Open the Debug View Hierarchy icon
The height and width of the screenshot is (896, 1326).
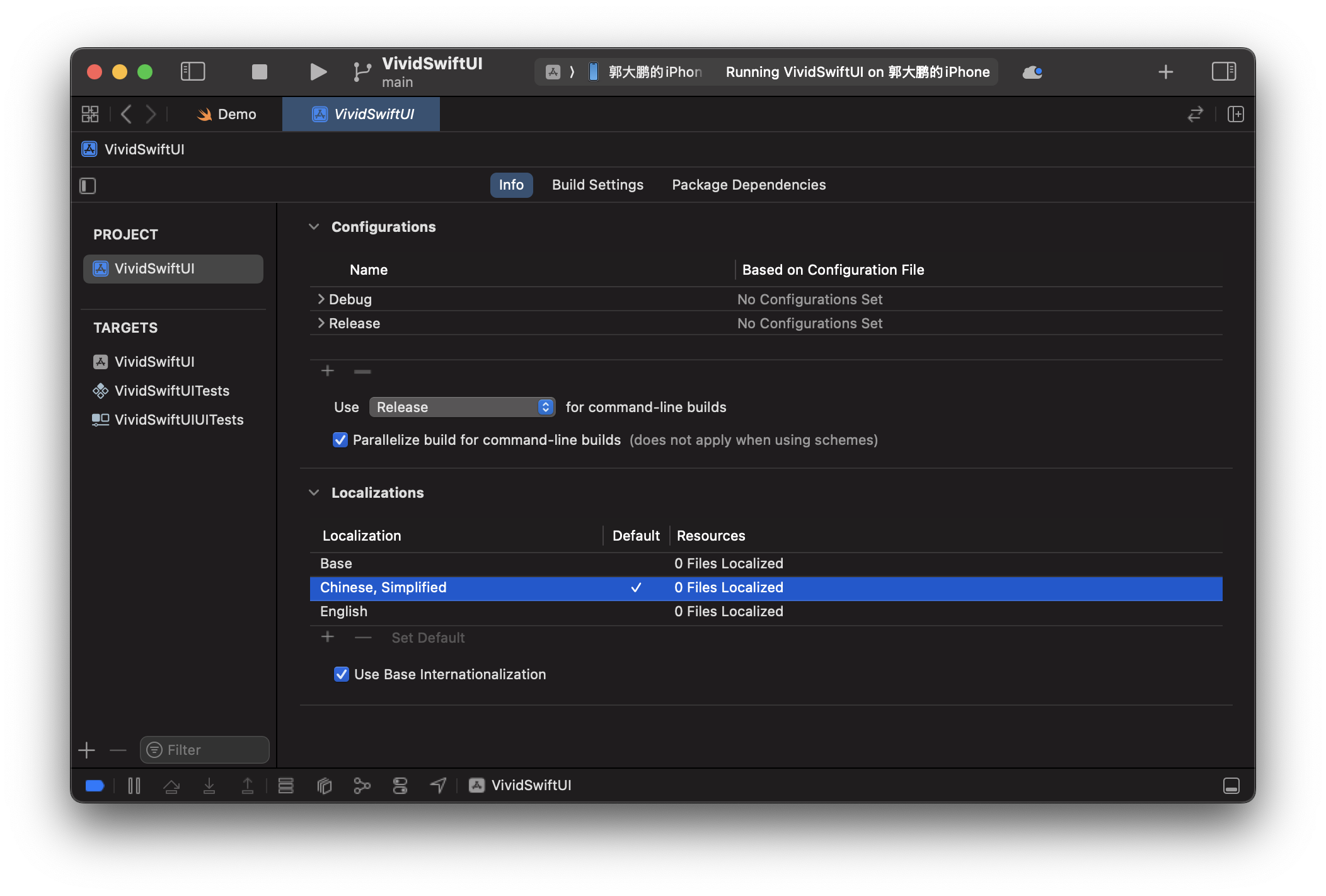[x=324, y=786]
